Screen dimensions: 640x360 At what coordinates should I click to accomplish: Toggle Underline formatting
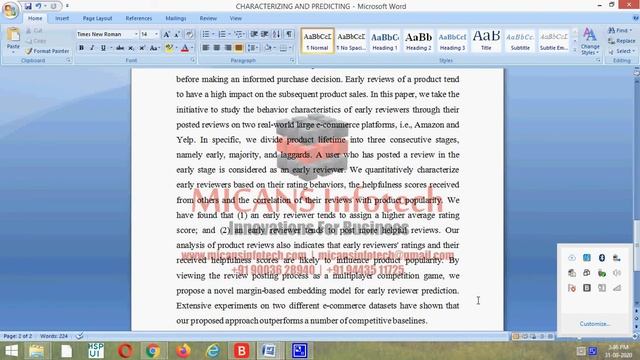[103, 48]
